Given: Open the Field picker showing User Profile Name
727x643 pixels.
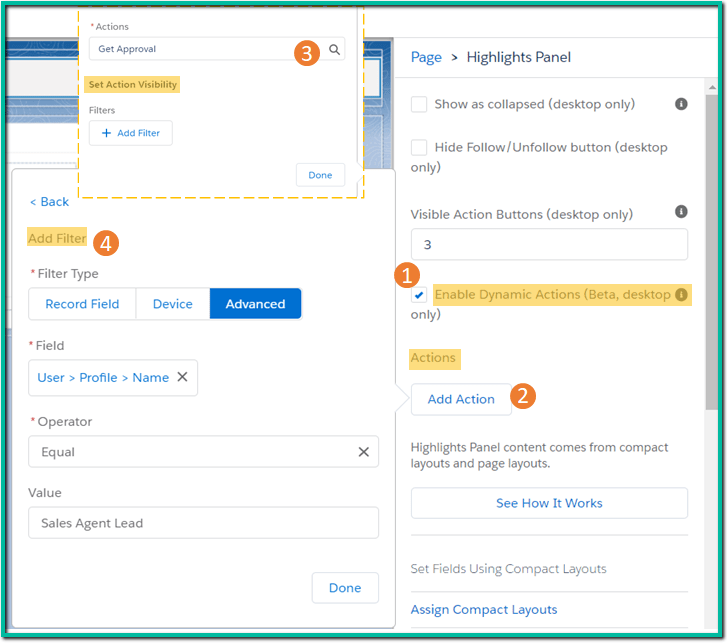Looking at the screenshot, I should point(102,378).
